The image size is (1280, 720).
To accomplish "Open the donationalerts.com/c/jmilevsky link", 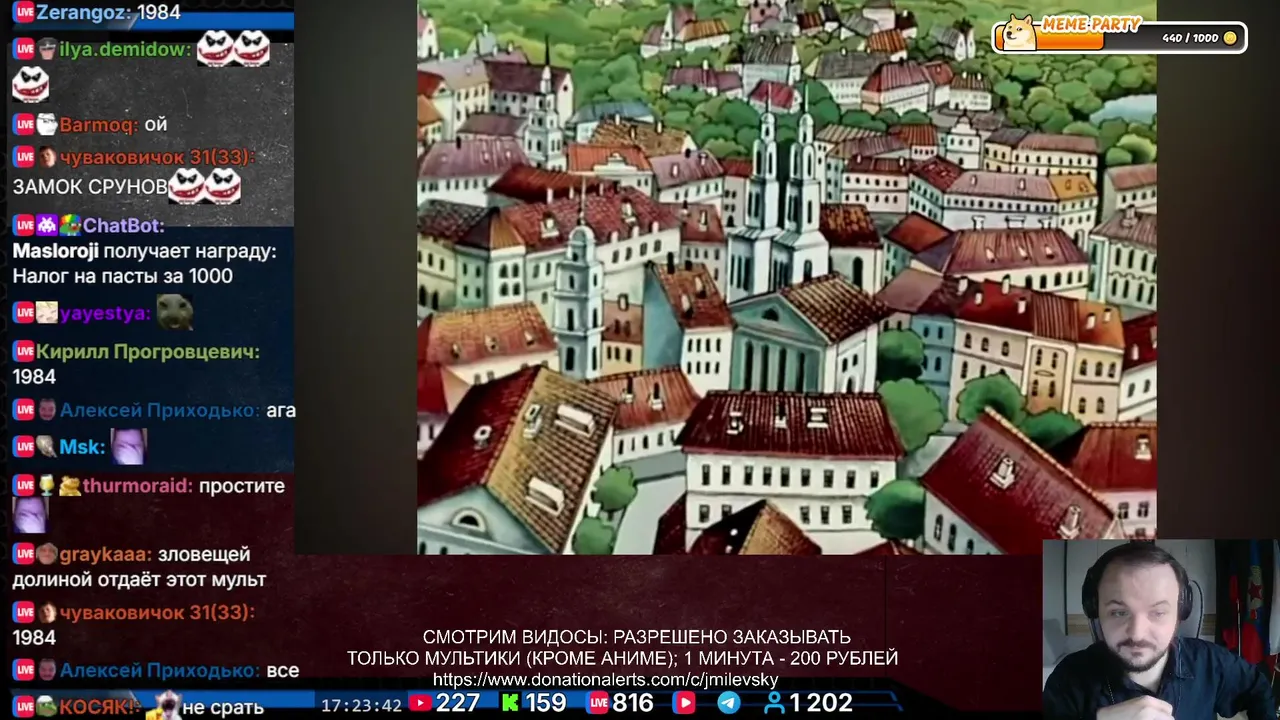I will click(x=606, y=680).
